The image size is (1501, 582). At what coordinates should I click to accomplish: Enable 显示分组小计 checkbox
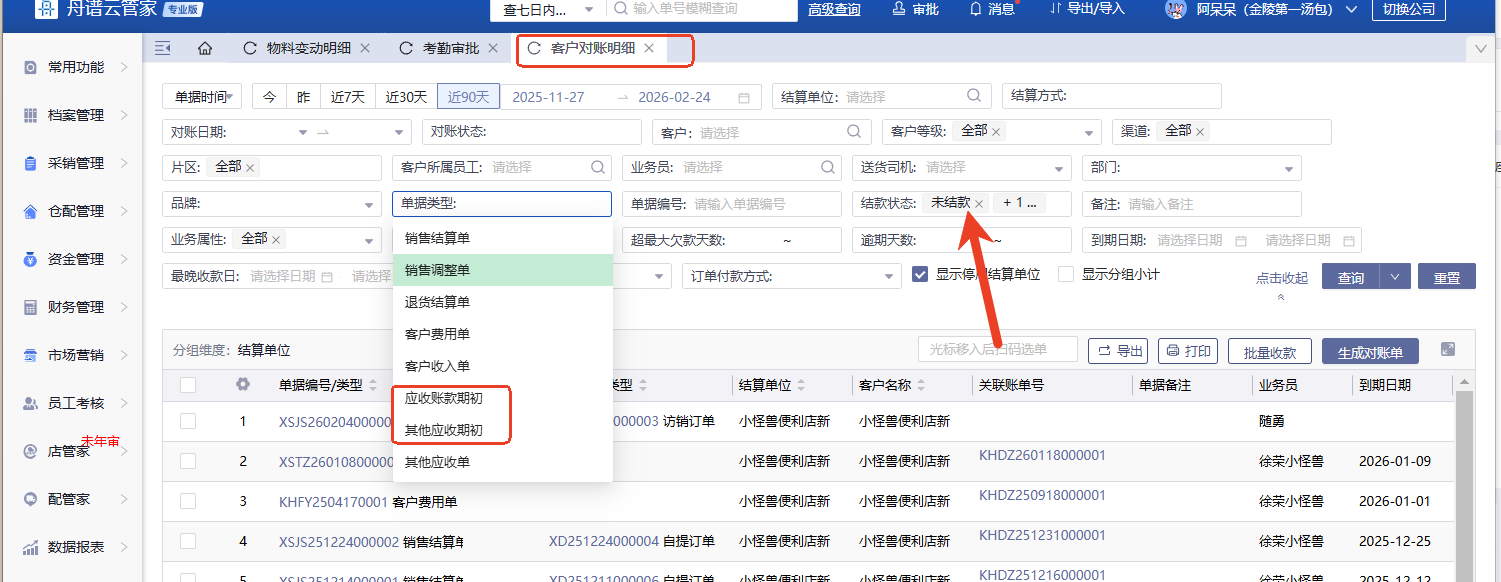[x=1066, y=274]
